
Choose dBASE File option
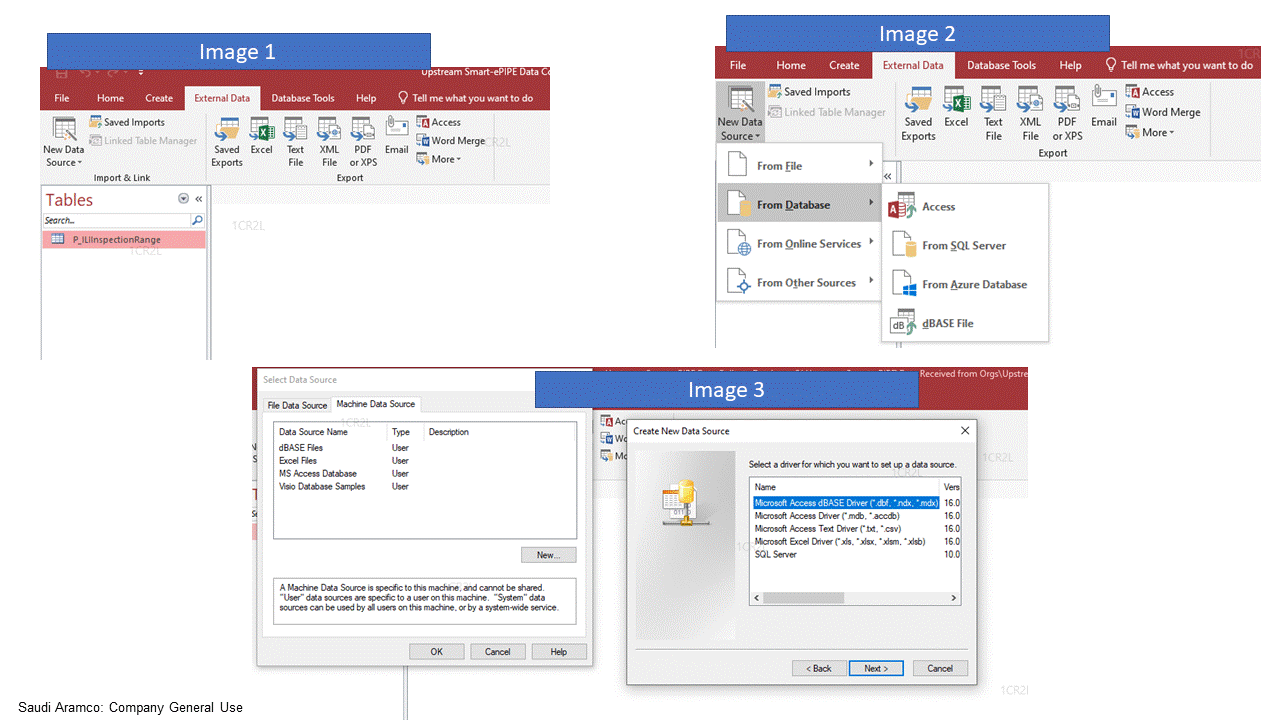pos(965,323)
